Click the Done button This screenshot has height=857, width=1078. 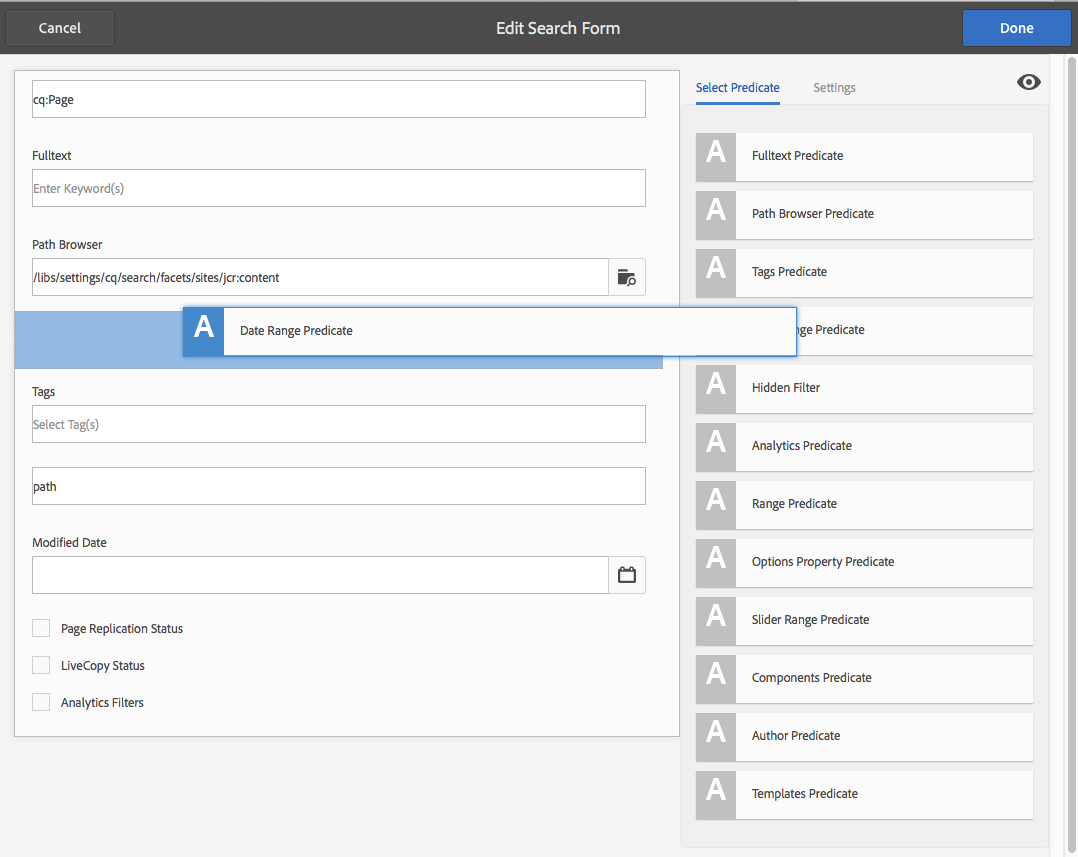click(x=1016, y=28)
